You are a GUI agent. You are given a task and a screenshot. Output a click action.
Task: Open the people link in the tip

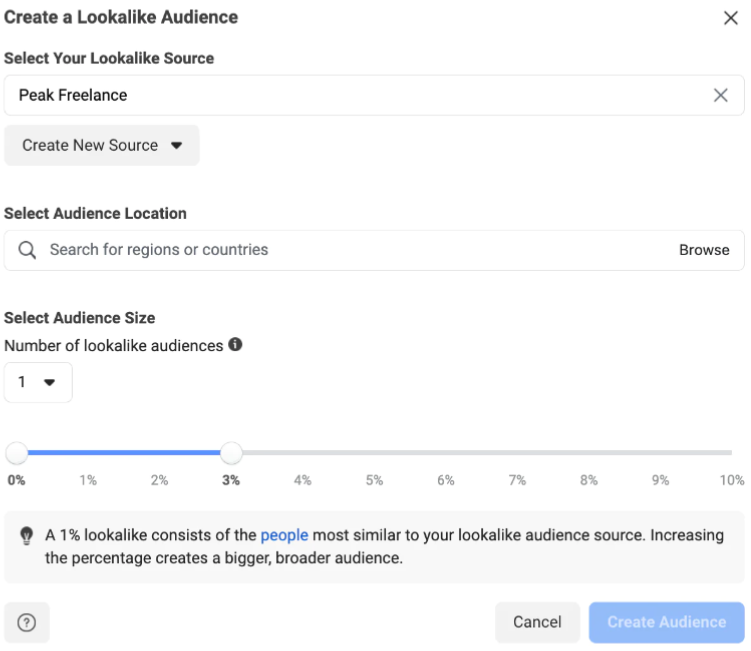[284, 535]
